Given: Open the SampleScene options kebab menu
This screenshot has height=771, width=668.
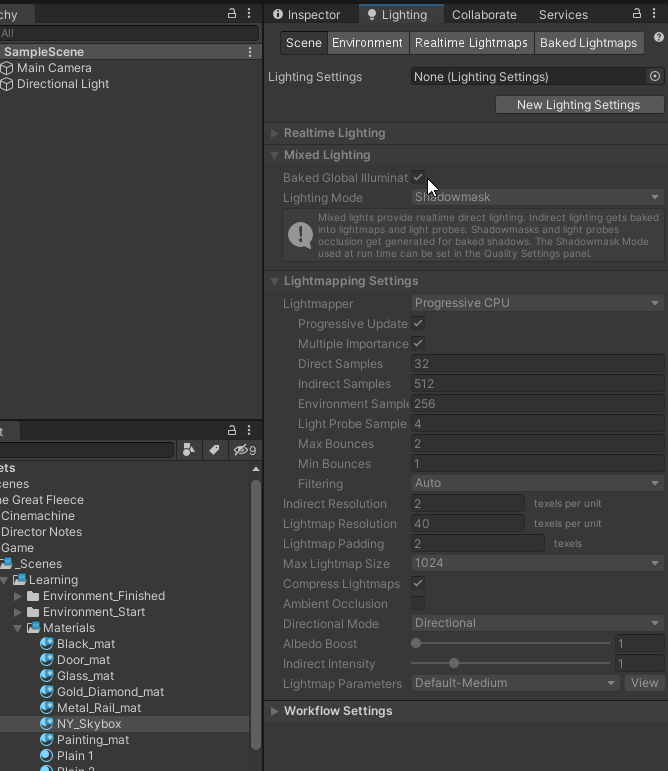Looking at the screenshot, I should (x=250, y=52).
